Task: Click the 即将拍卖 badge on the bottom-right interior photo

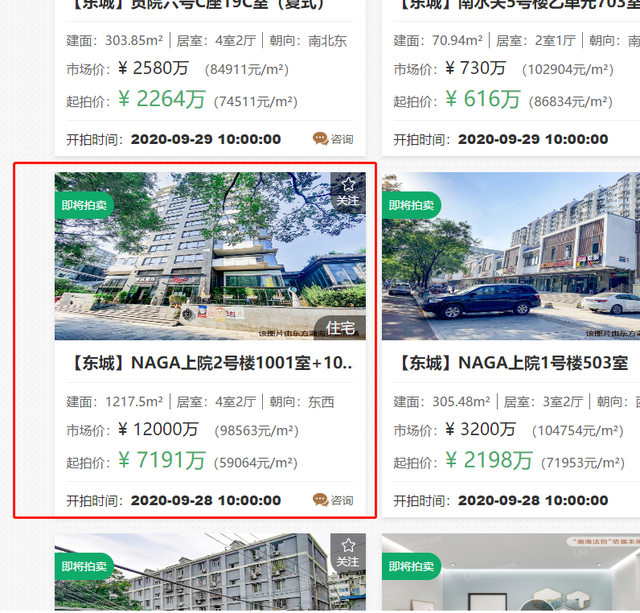Action: point(411,566)
